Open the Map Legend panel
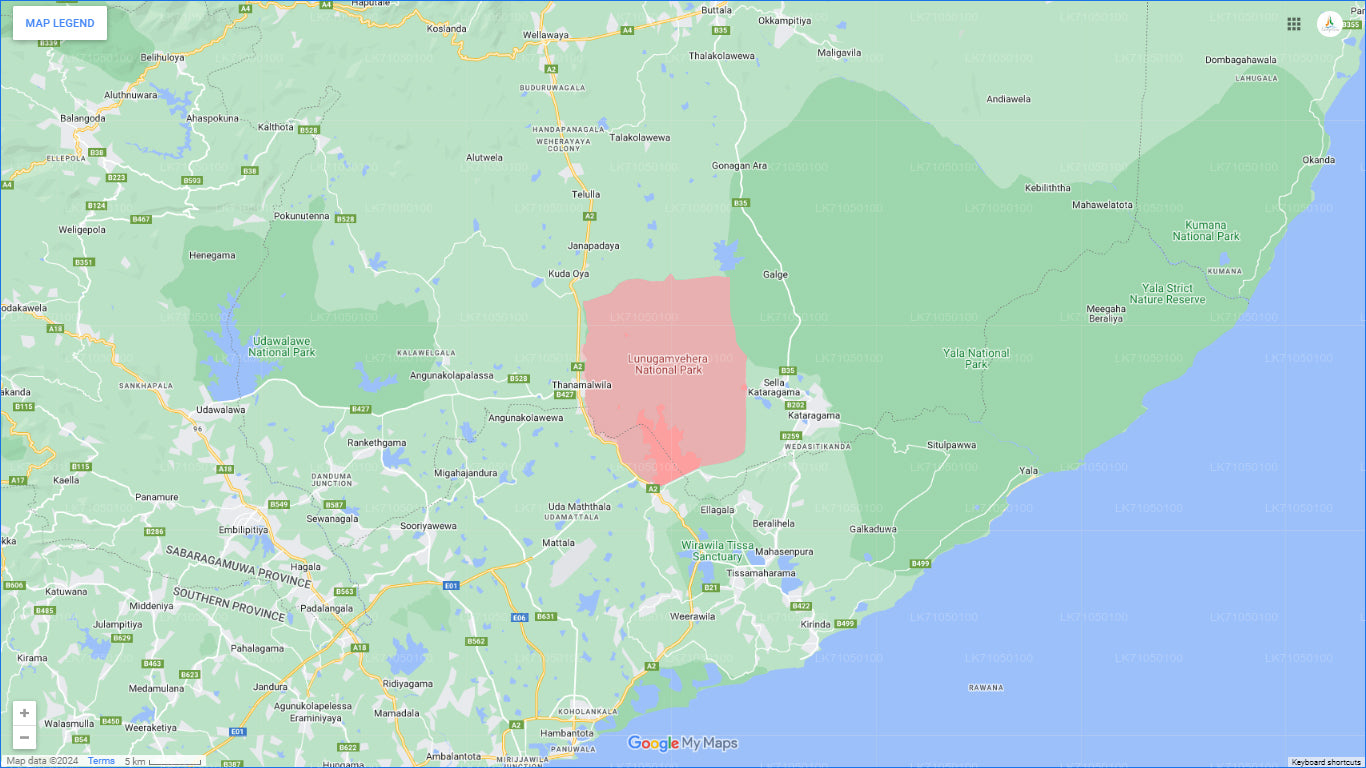This screenshot has width=1366, height=768. [x=60, y=23]
